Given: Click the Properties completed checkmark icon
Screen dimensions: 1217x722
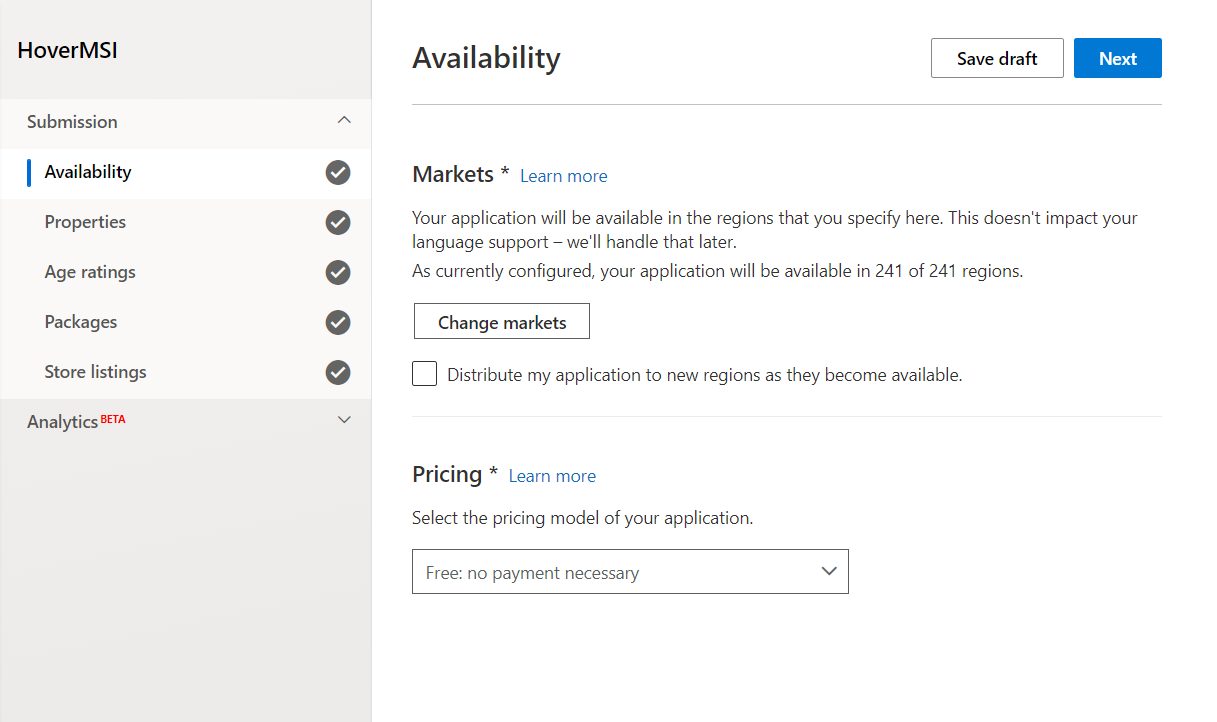Looking at the screenshot, I should point(338,223).
